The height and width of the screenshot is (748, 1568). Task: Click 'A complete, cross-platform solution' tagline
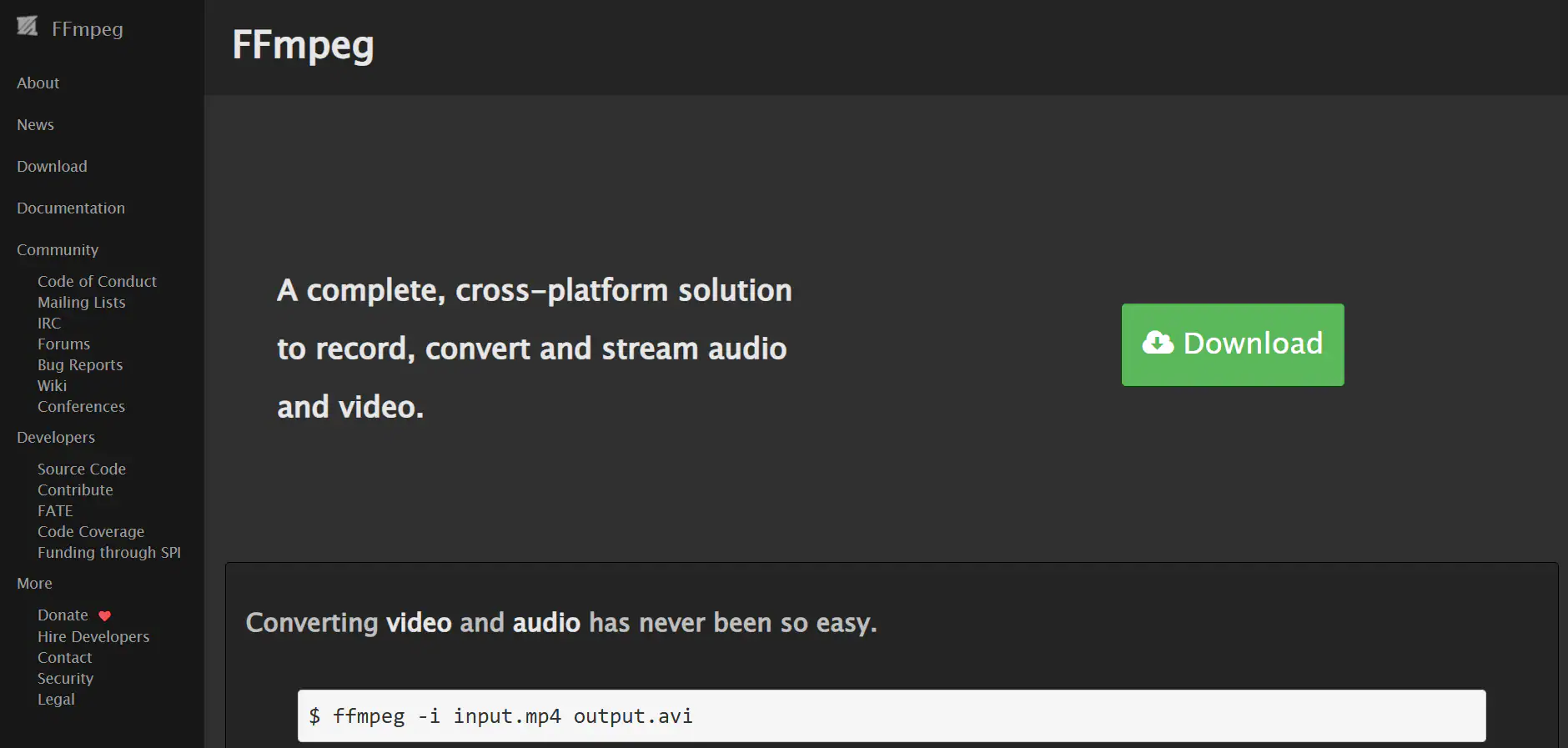535,349
